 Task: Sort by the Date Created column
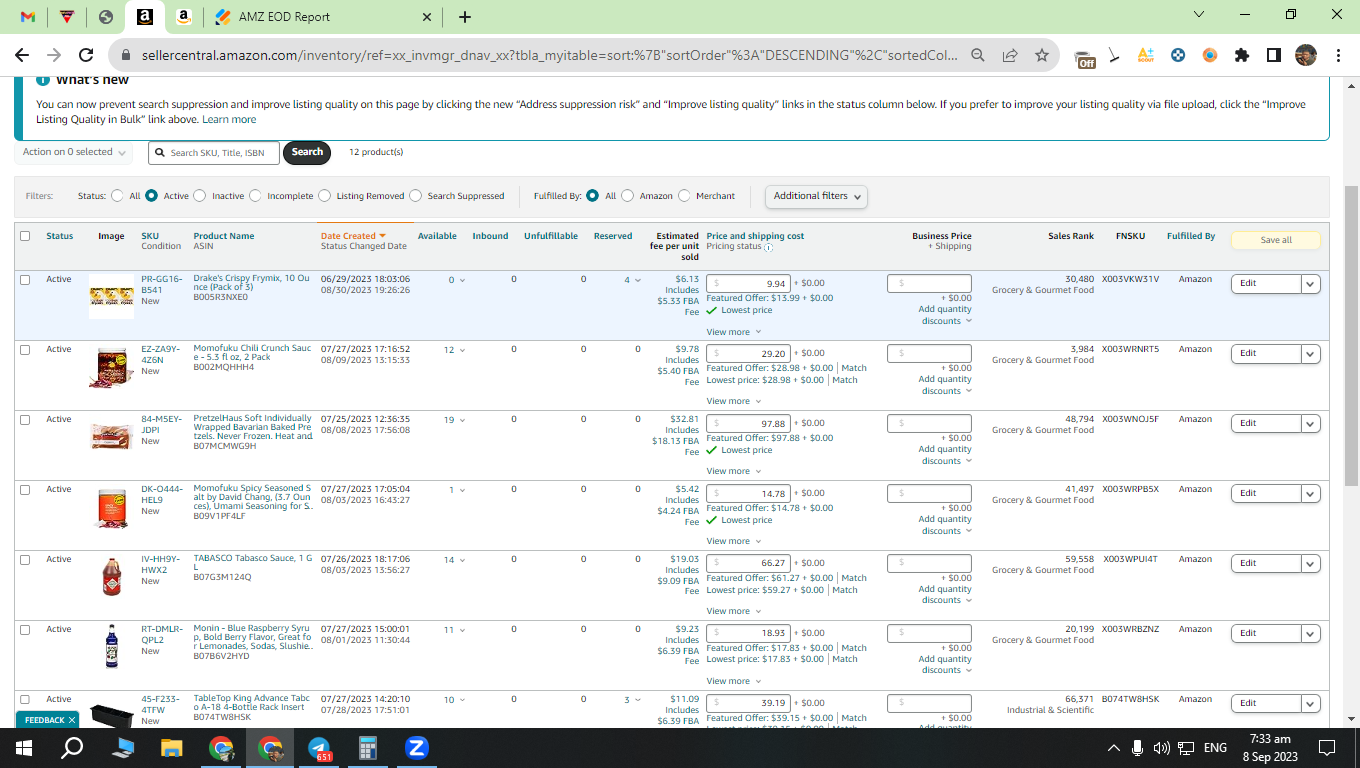353,236
